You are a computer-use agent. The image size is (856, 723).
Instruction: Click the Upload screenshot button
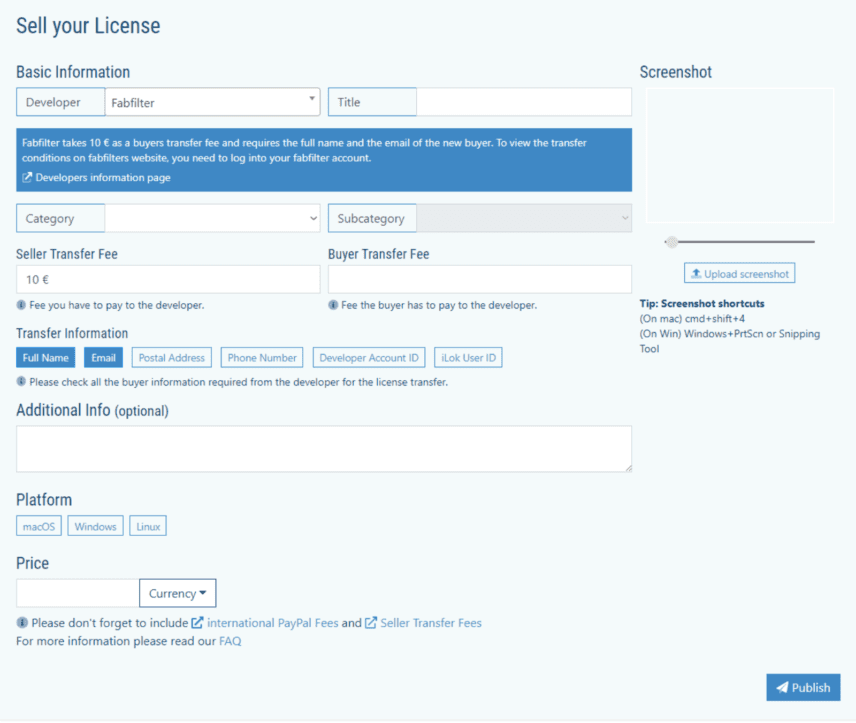(x=740, y=274)
